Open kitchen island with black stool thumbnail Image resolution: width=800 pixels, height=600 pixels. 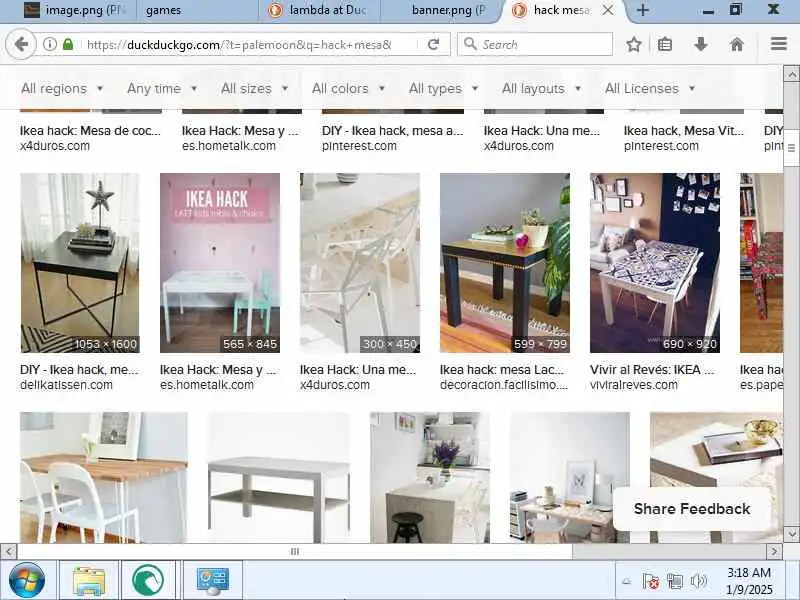[x=430, y=478]
